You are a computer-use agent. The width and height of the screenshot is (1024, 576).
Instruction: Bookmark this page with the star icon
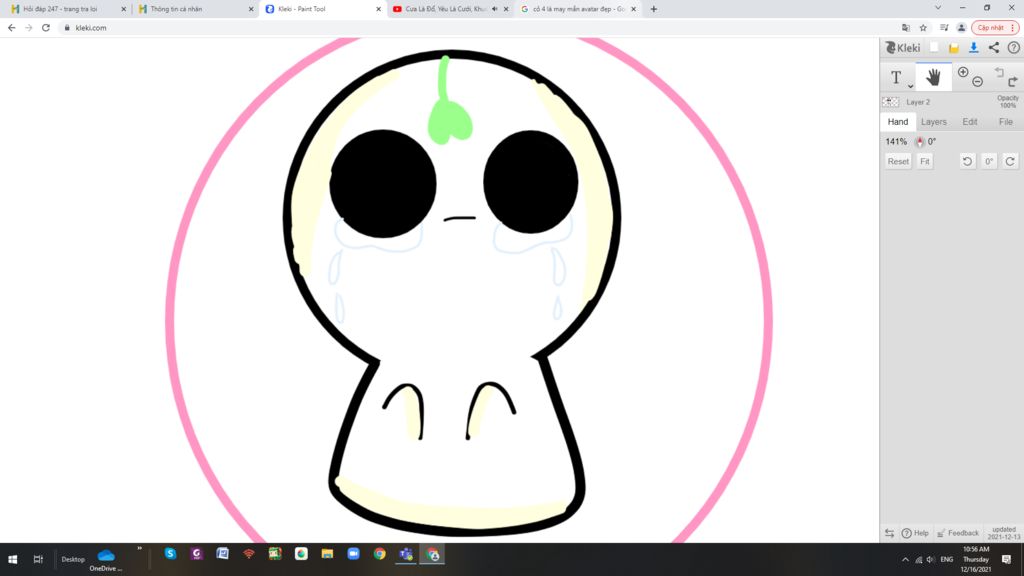(923, 27)
